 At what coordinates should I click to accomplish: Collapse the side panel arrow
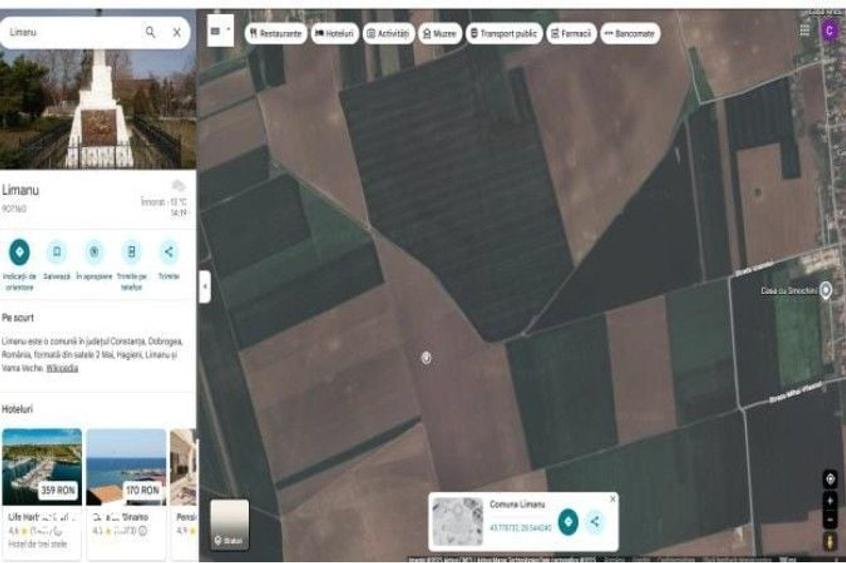tap(204, 286)
